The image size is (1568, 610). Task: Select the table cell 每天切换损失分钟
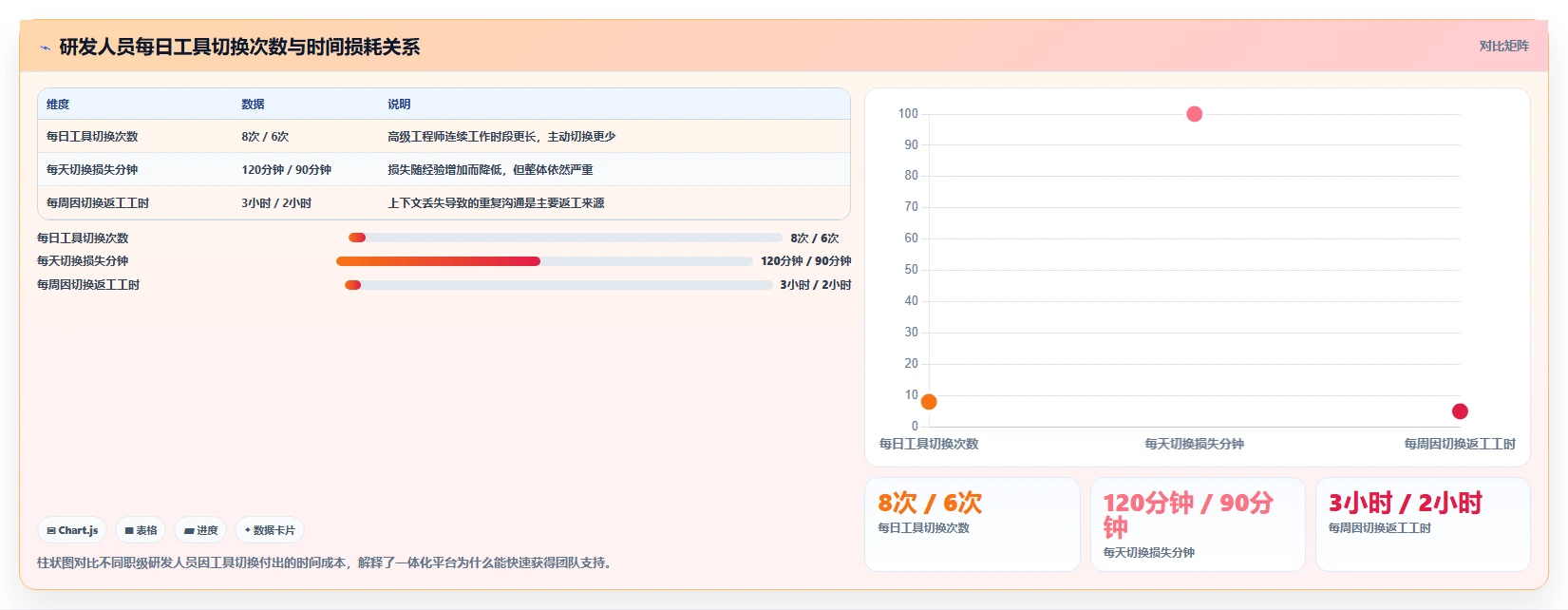point(92,170)
